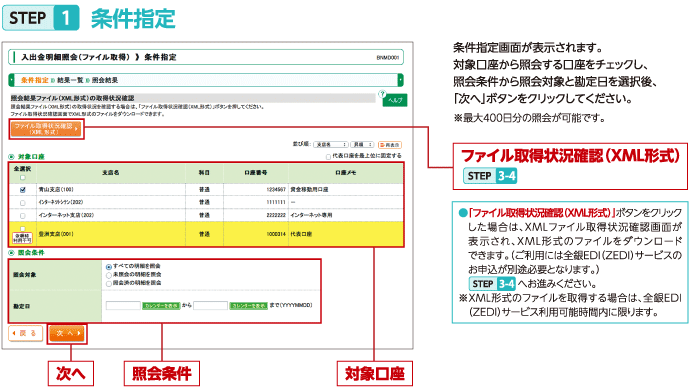The height and width of the screenshot is (391, 690).
Task: Click the end 勘定日 date input field
Action: click(x=210, y=305)
